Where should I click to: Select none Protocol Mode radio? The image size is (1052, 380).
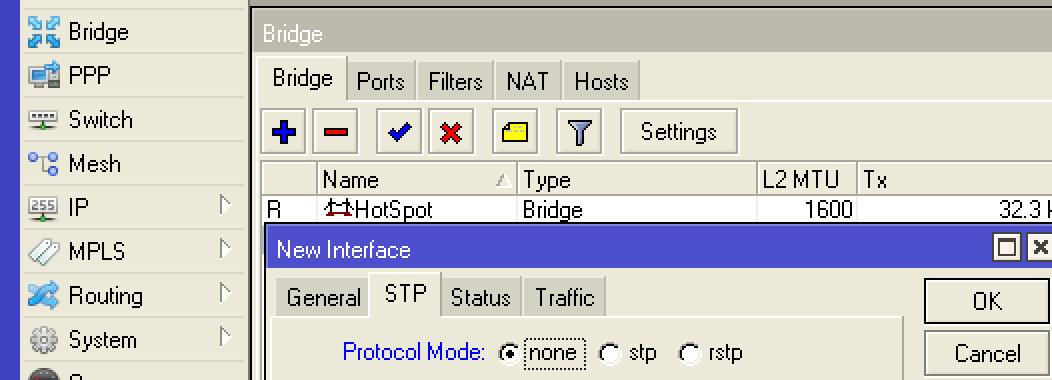point(509,353)
